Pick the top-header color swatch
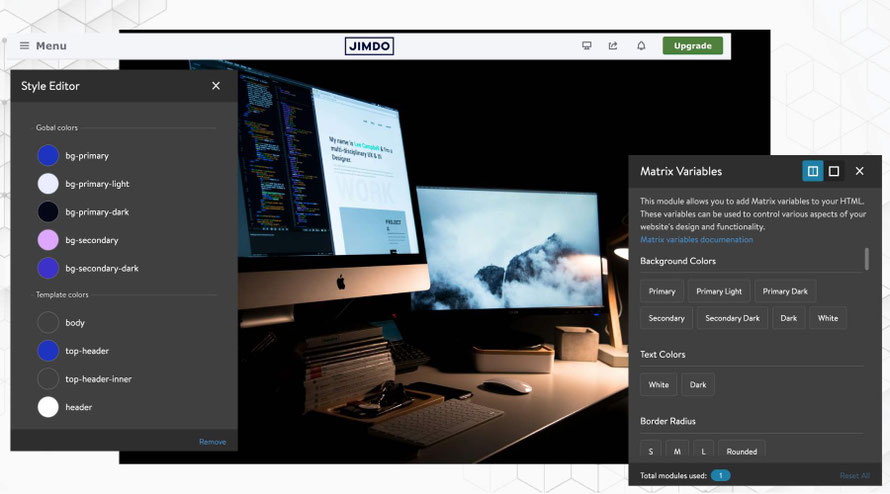Viewport: 890px width, 494px height. 48,351
